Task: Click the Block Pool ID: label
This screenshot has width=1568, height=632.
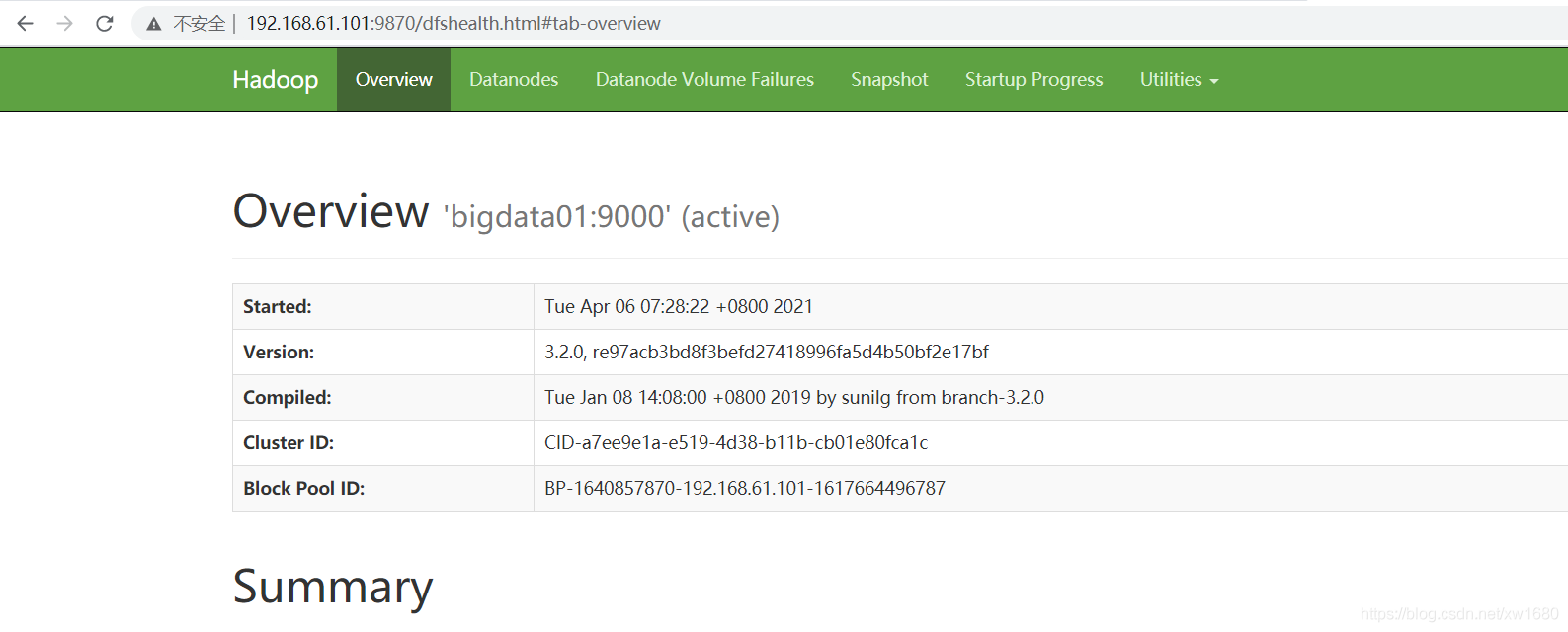Action: click(x=303, y=488)
